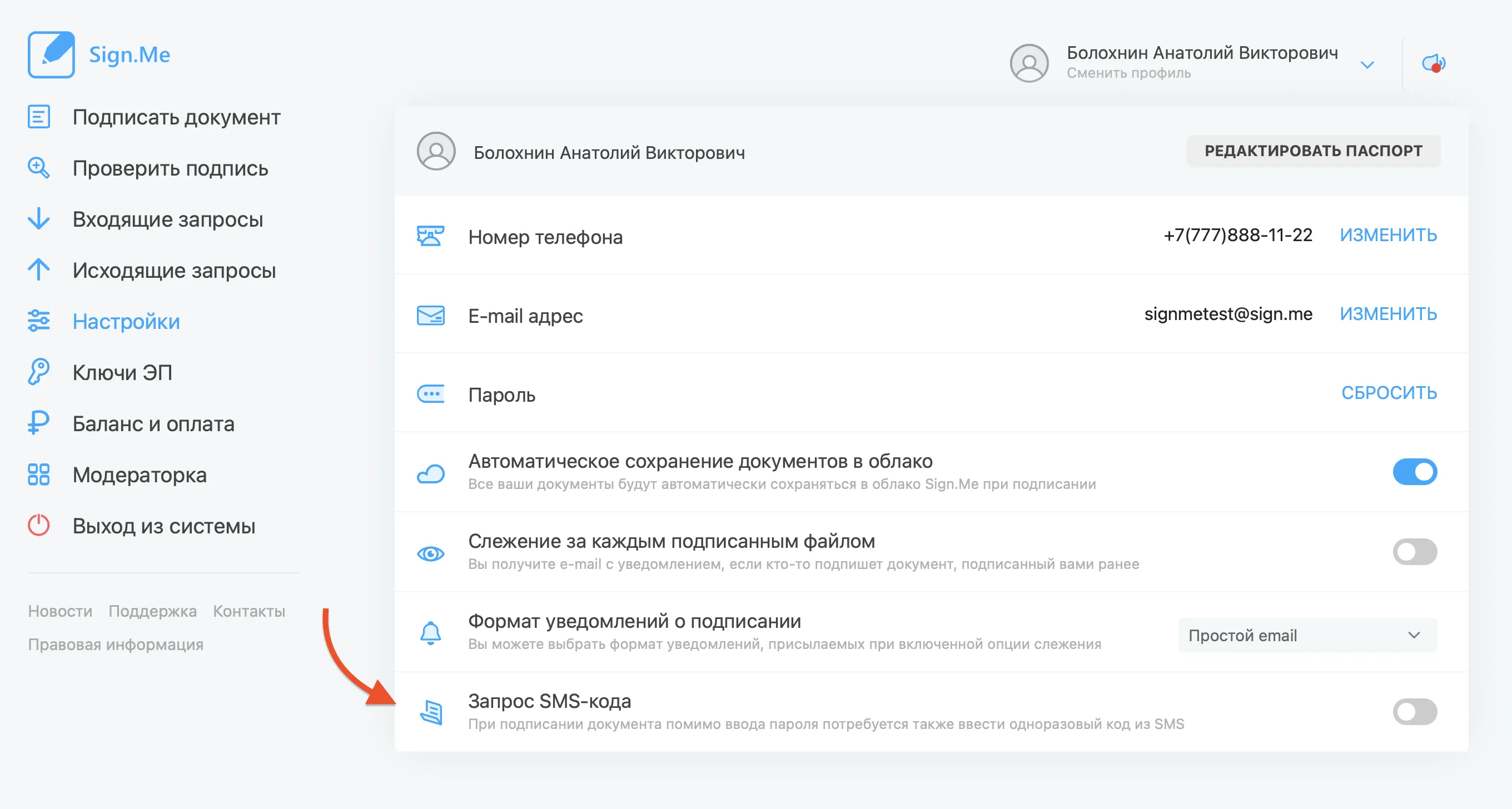Go to Модераторка section
The image size is (1512, 809).
(140, 474)
